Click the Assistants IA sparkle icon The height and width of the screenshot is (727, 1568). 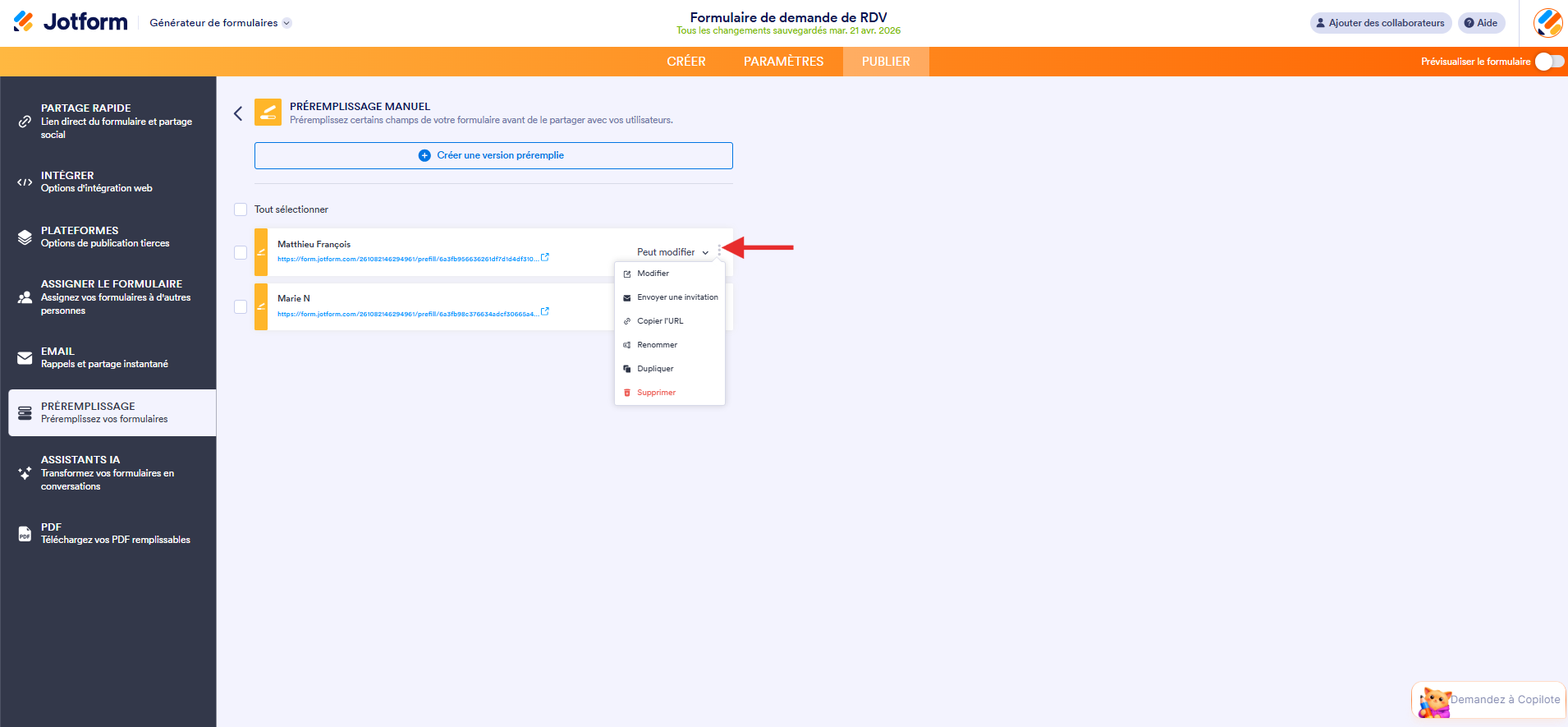click(25, 473)
